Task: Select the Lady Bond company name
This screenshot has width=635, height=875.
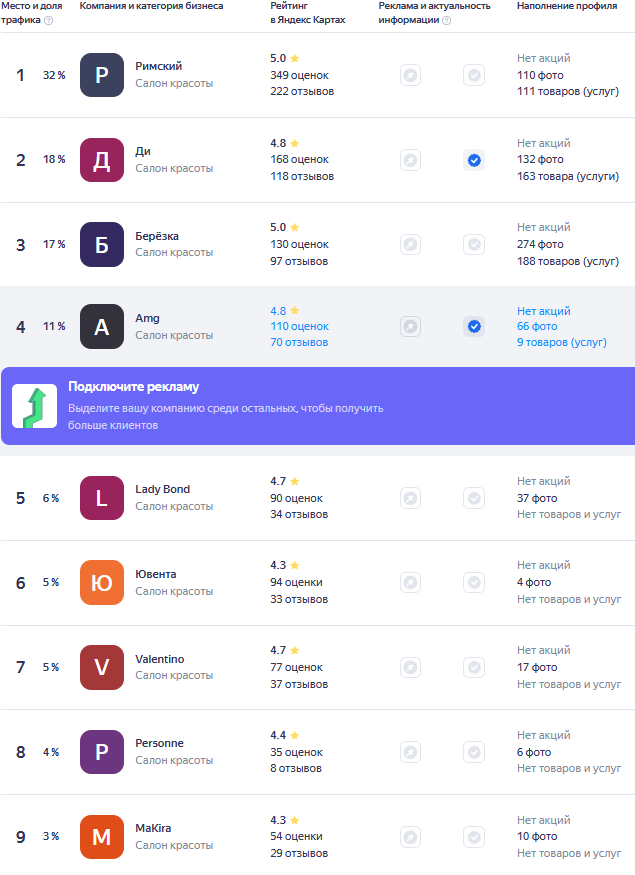Action: tap(162, 489)
